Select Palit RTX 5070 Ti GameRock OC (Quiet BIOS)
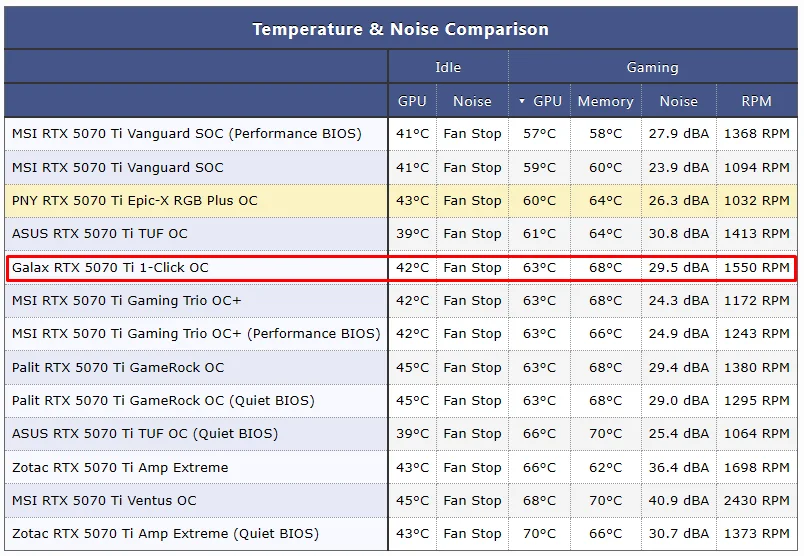Screen dimensions: 804x556 pos(163,401)
